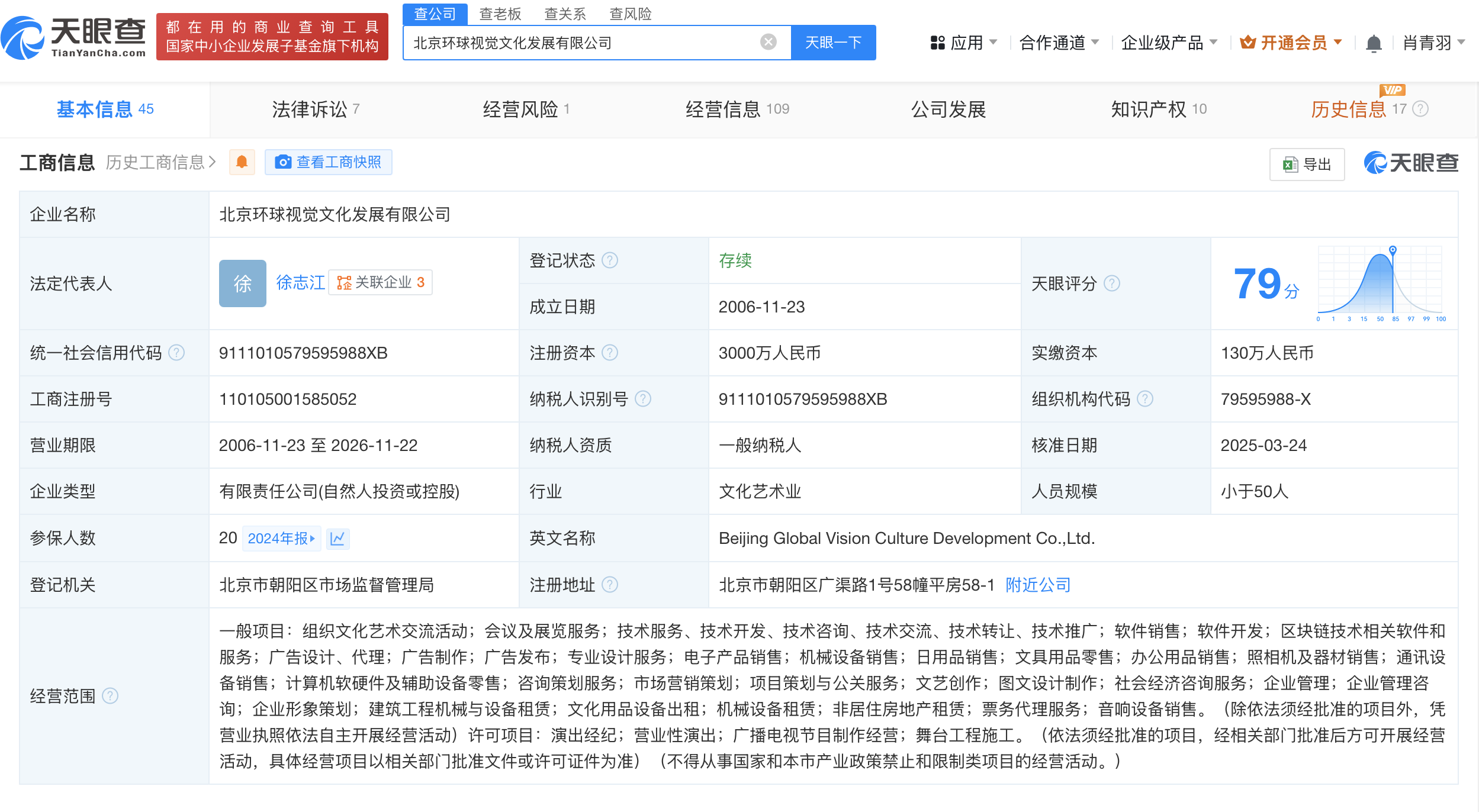Click the 79分 score value

1266,284
